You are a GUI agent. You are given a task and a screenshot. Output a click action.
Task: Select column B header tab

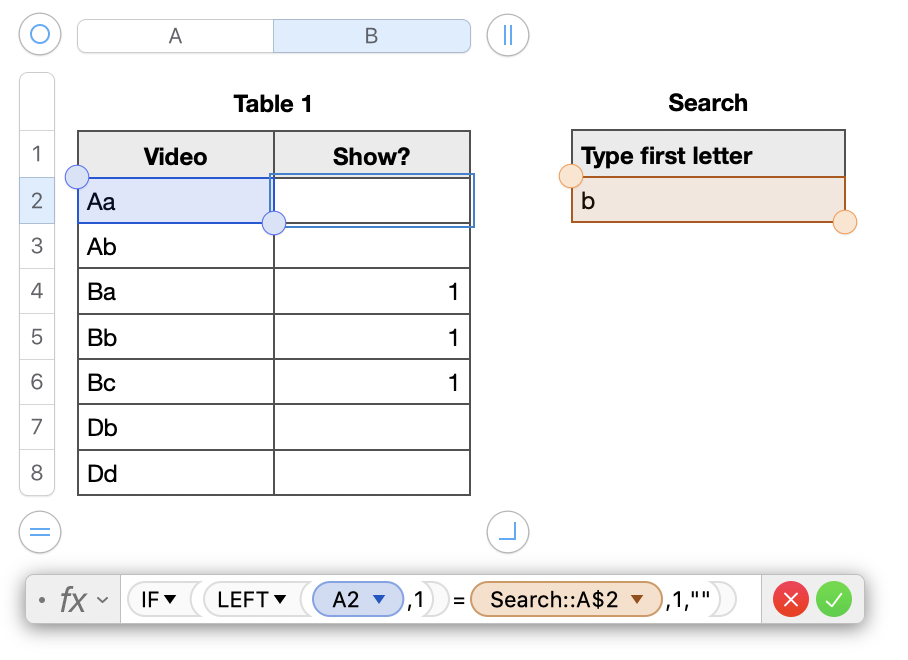pyautogui.click(x=371, y=36)
